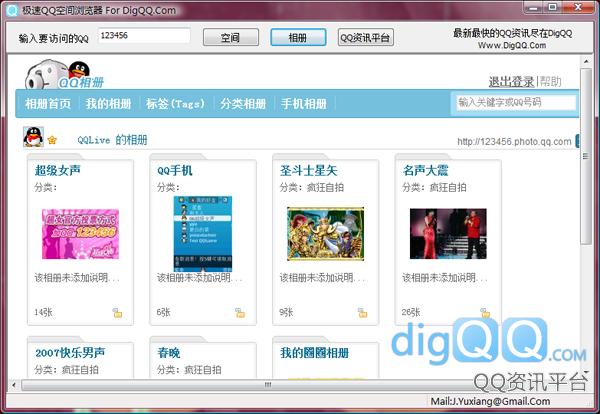Click the vertical scrollbar thumb

(x=586, y=156)
